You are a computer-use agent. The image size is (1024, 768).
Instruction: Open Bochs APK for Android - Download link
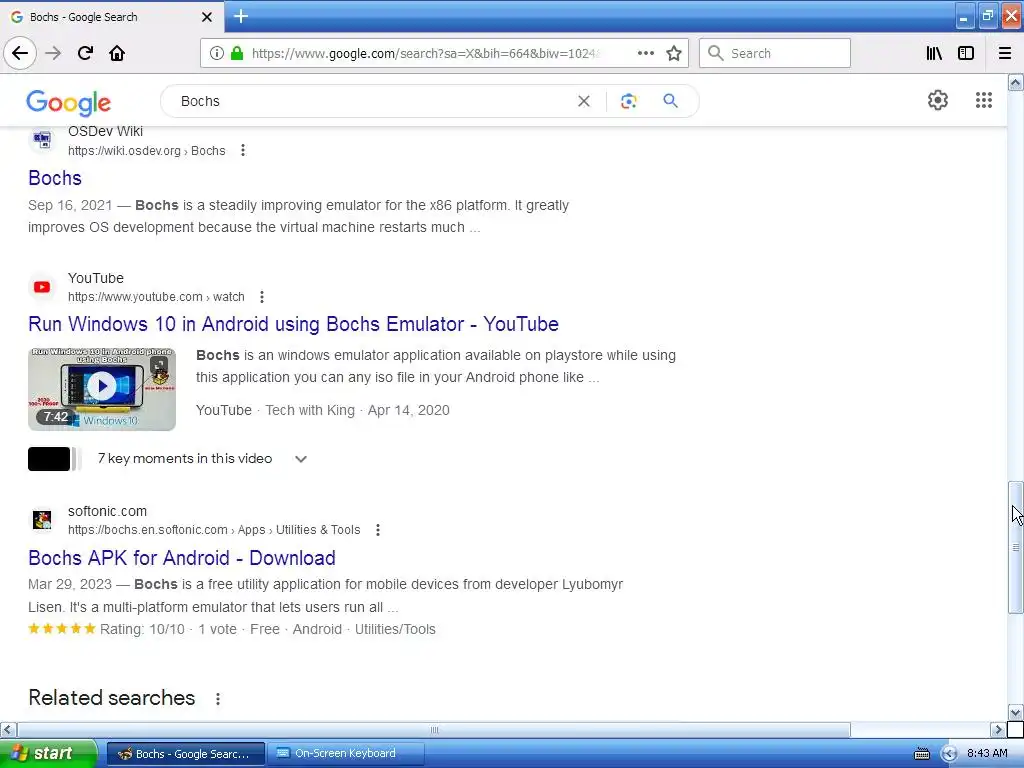click(x=182, y=558)
